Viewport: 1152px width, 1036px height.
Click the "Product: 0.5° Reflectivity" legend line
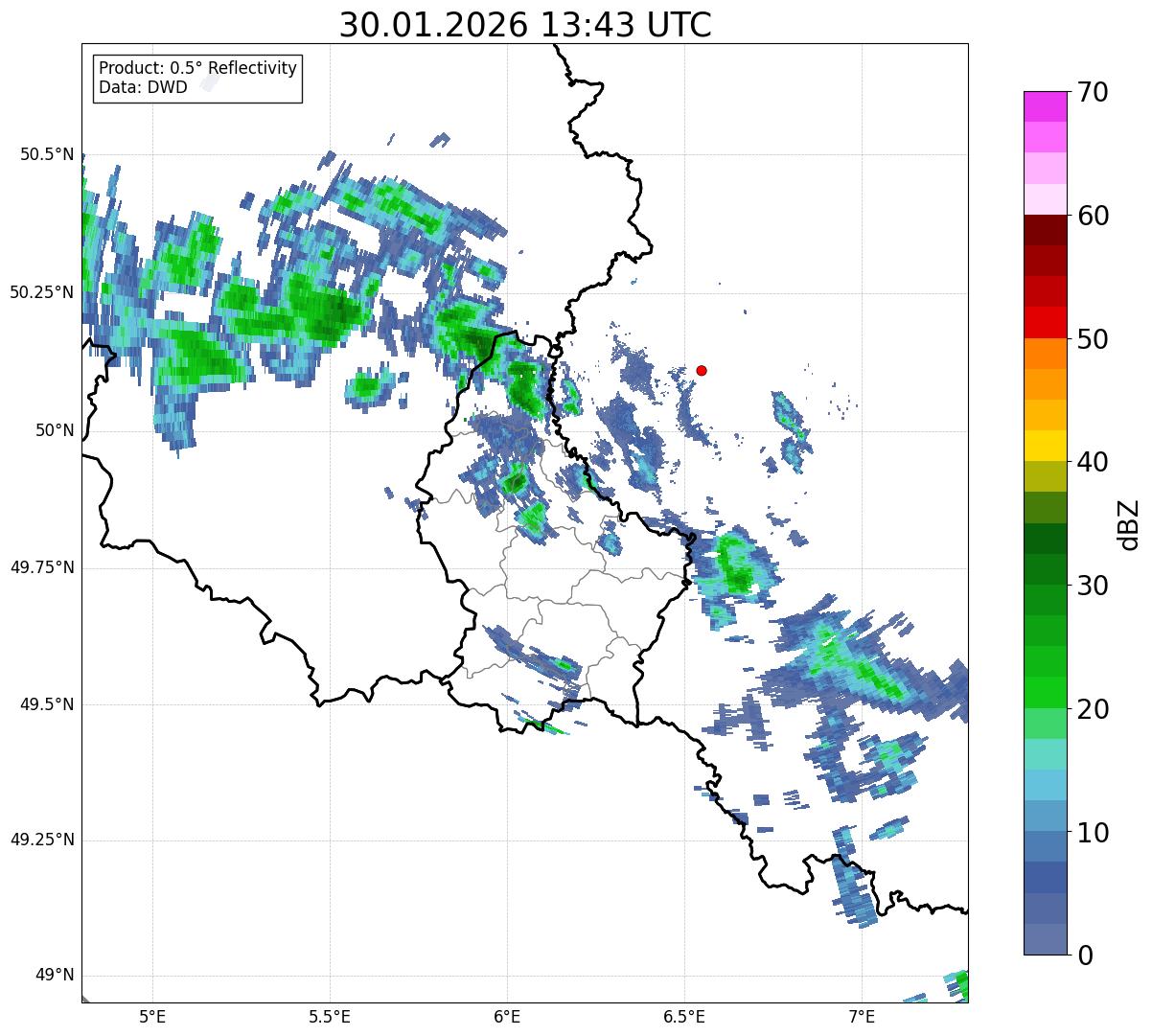point(197,69)
